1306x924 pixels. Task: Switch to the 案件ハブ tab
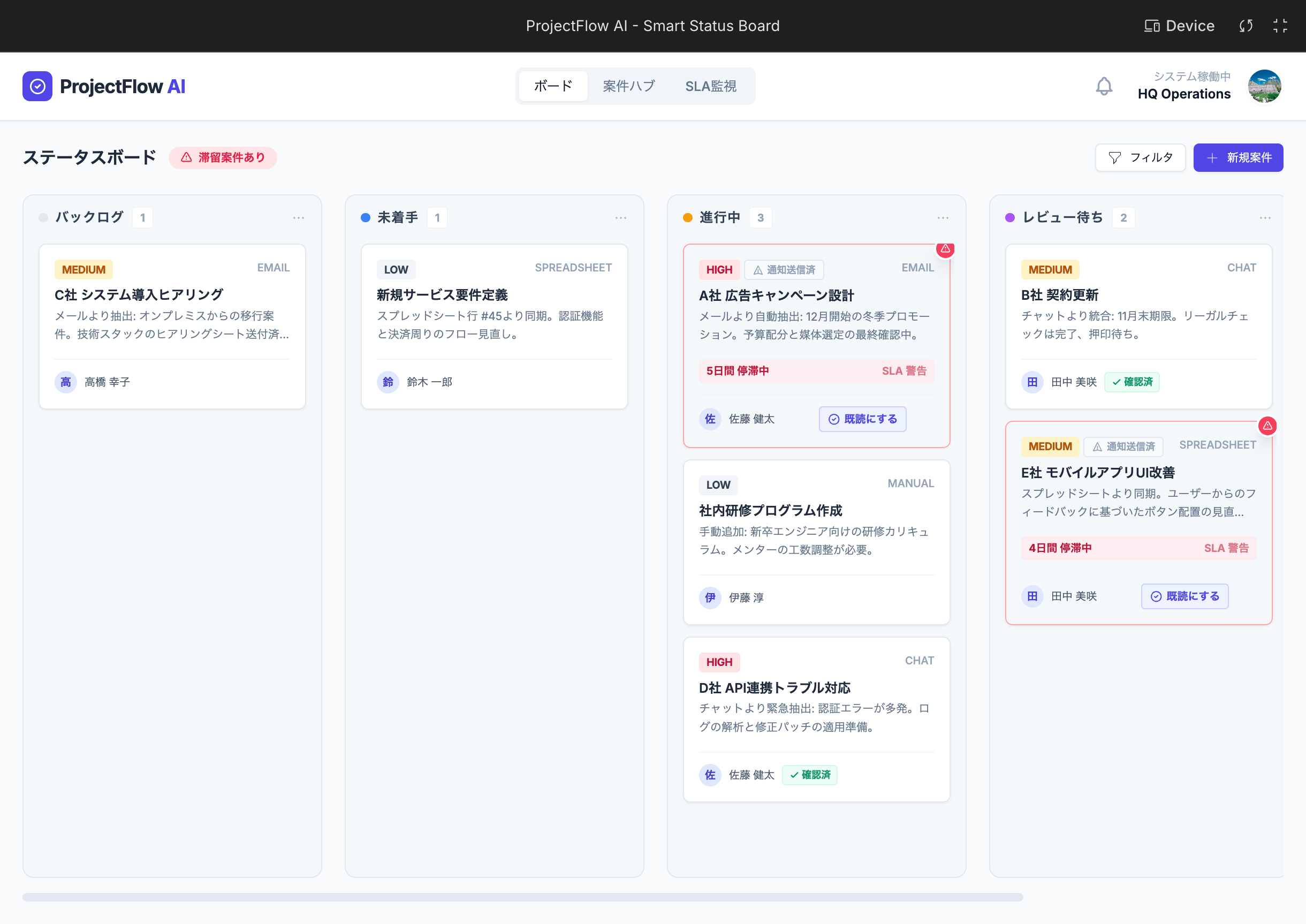tap(628, 86)
